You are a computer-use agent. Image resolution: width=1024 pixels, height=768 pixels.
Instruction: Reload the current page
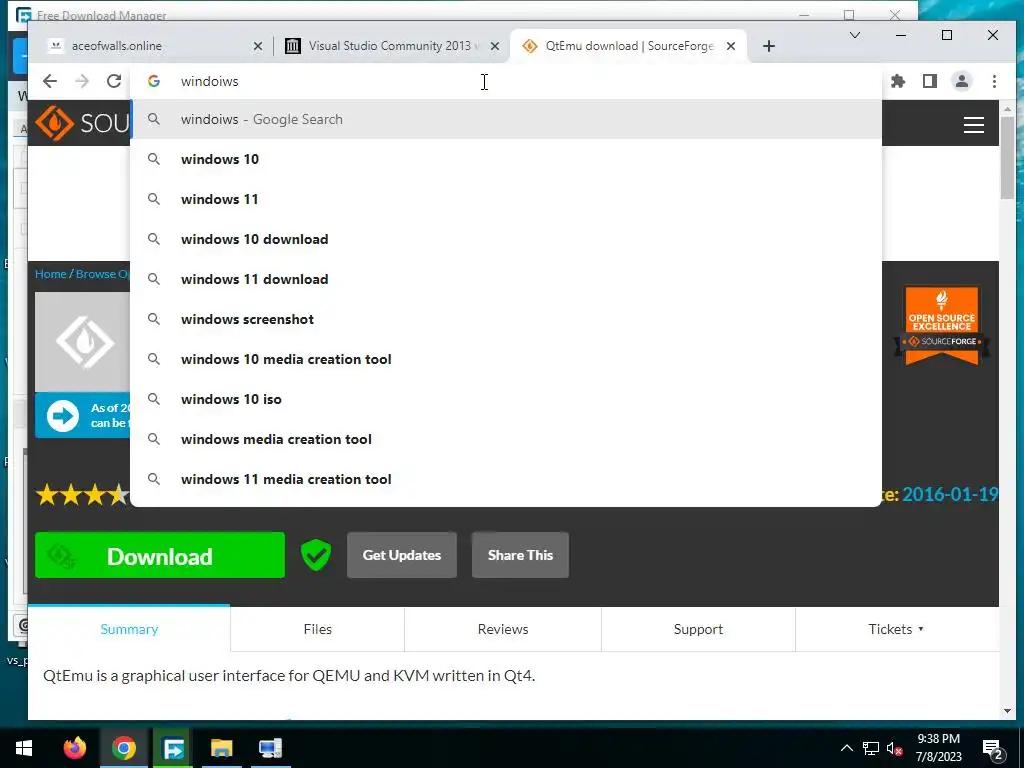coord(114,81)
